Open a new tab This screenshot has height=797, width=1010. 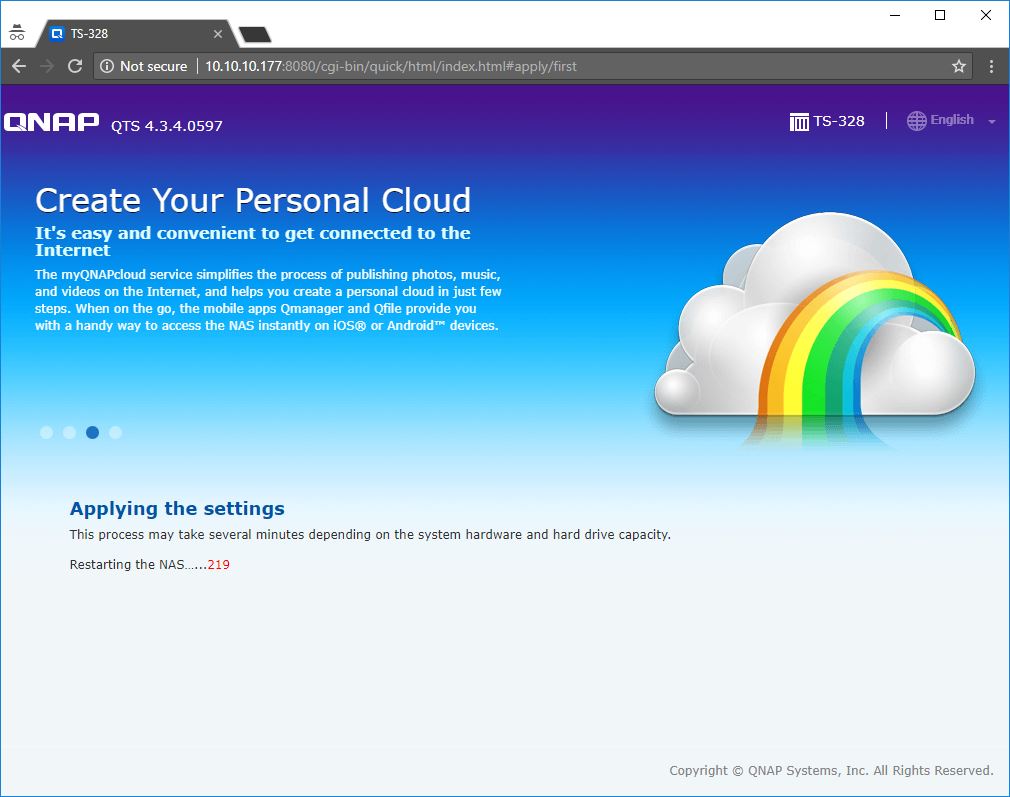tap(254, 34)
